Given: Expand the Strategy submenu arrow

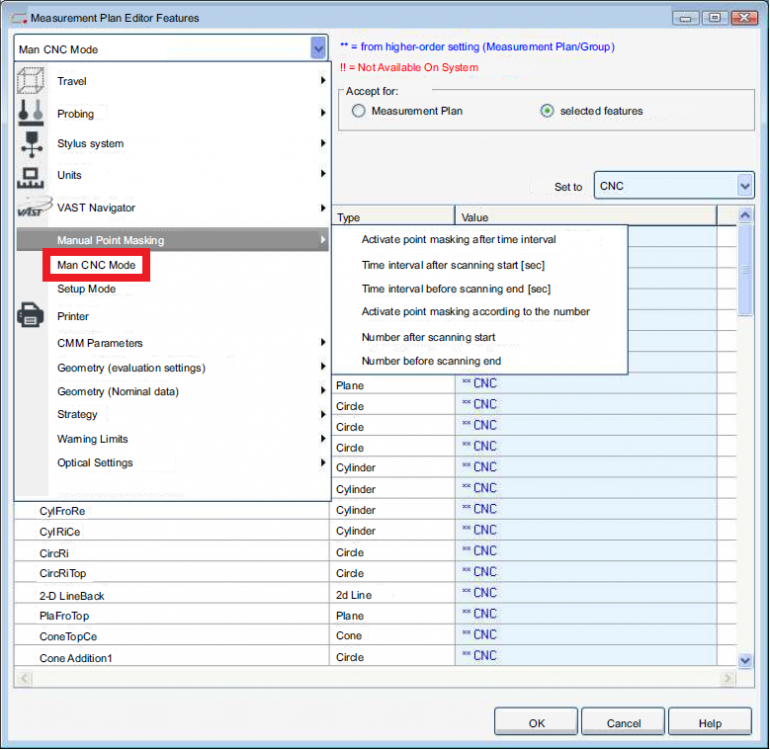Looking at the screenshot, I should pos(322,414).
